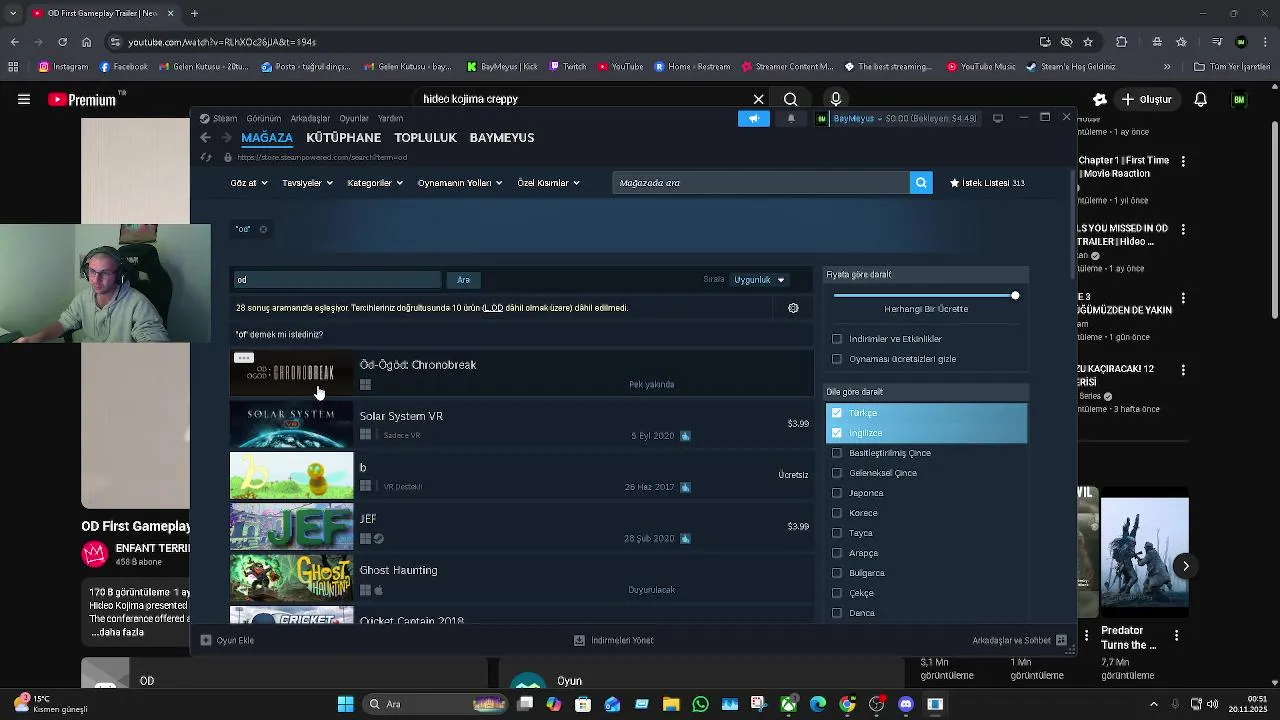The image size is (1280, 720).
Task: Open the Görünüm menu
Action: [x=264, y=118]
